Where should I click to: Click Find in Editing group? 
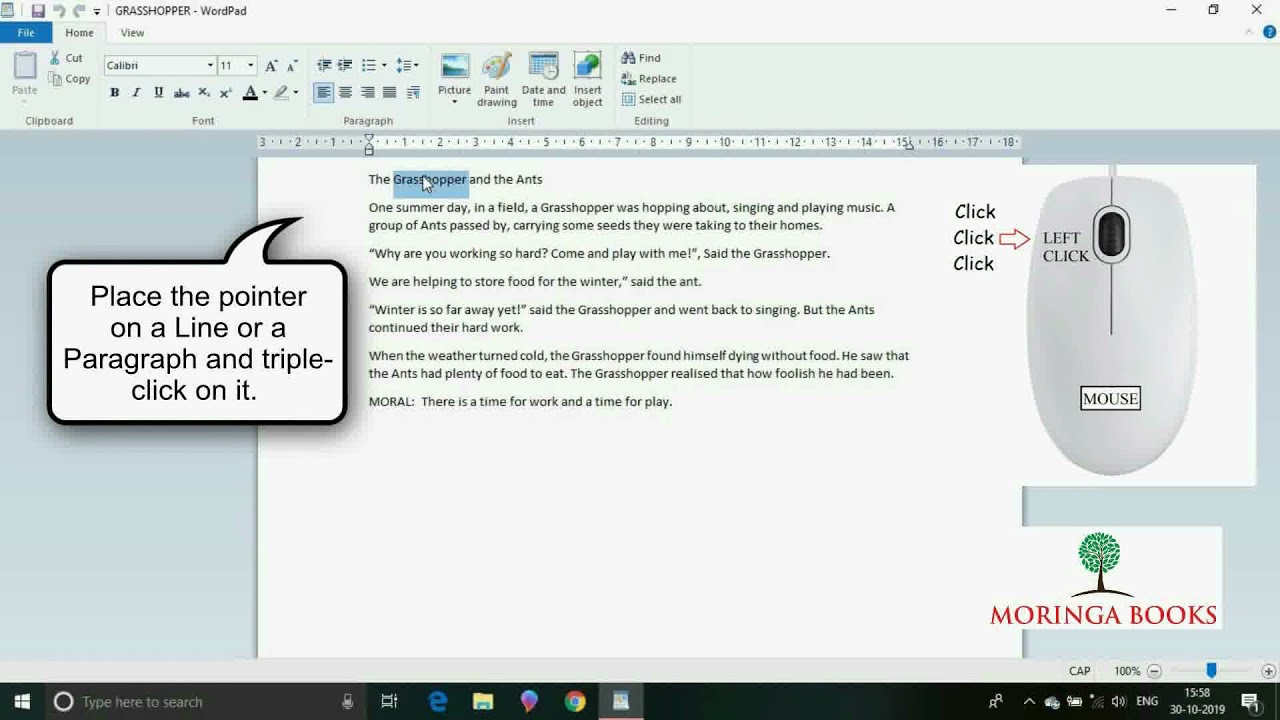point(641,58)
